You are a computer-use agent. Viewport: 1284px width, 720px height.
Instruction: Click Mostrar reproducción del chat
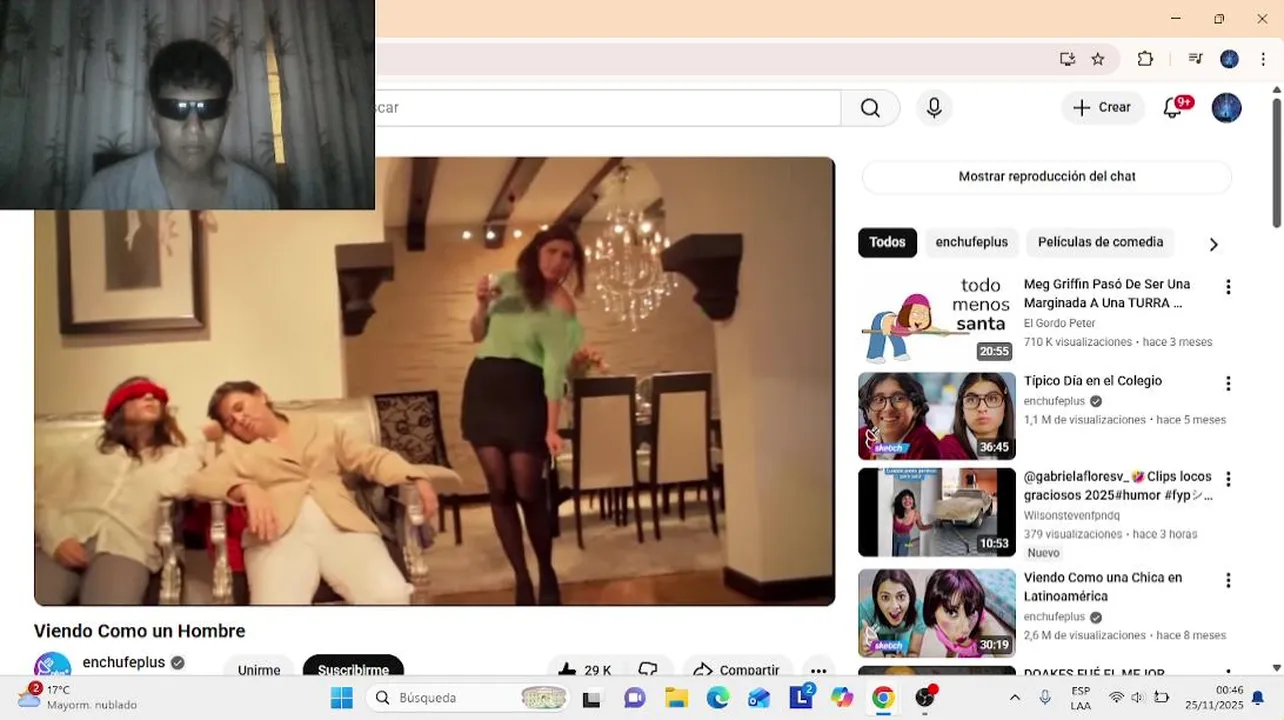1047,177
